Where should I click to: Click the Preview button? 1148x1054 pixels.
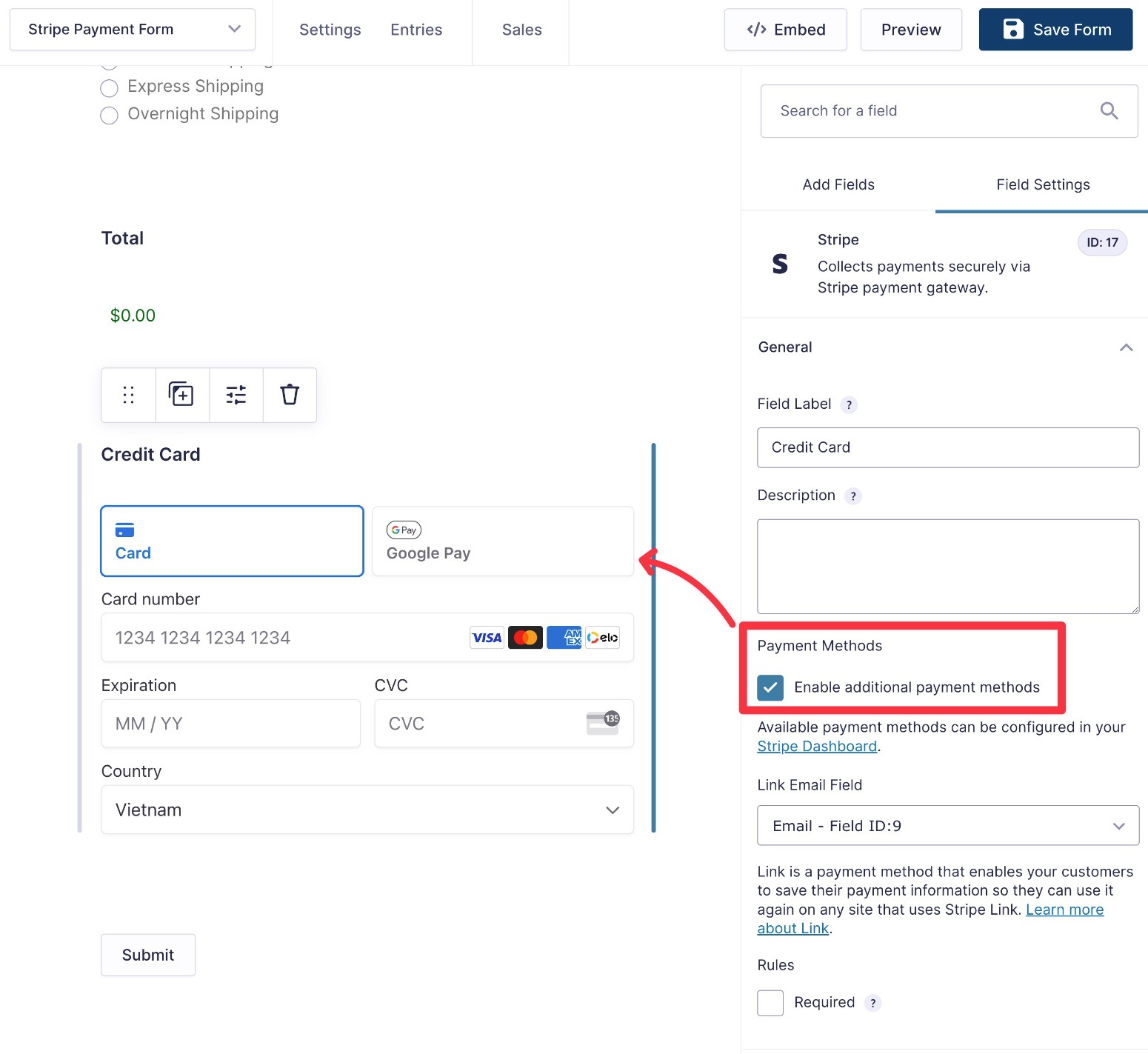pyautogui.click(x=911, y=30)
